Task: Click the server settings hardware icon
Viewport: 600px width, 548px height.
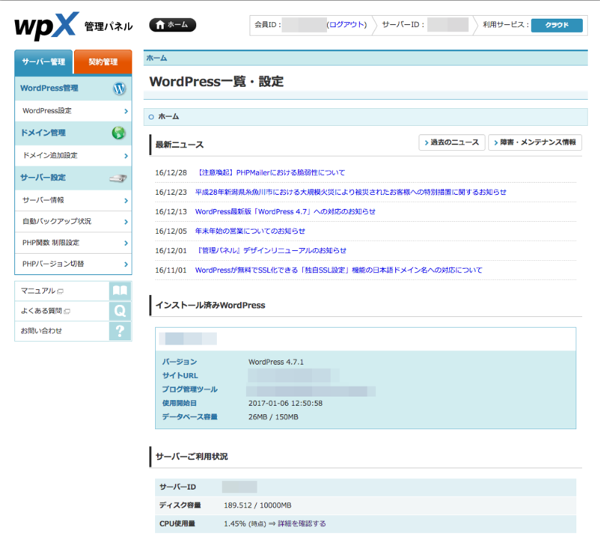Action: point(120,178)
